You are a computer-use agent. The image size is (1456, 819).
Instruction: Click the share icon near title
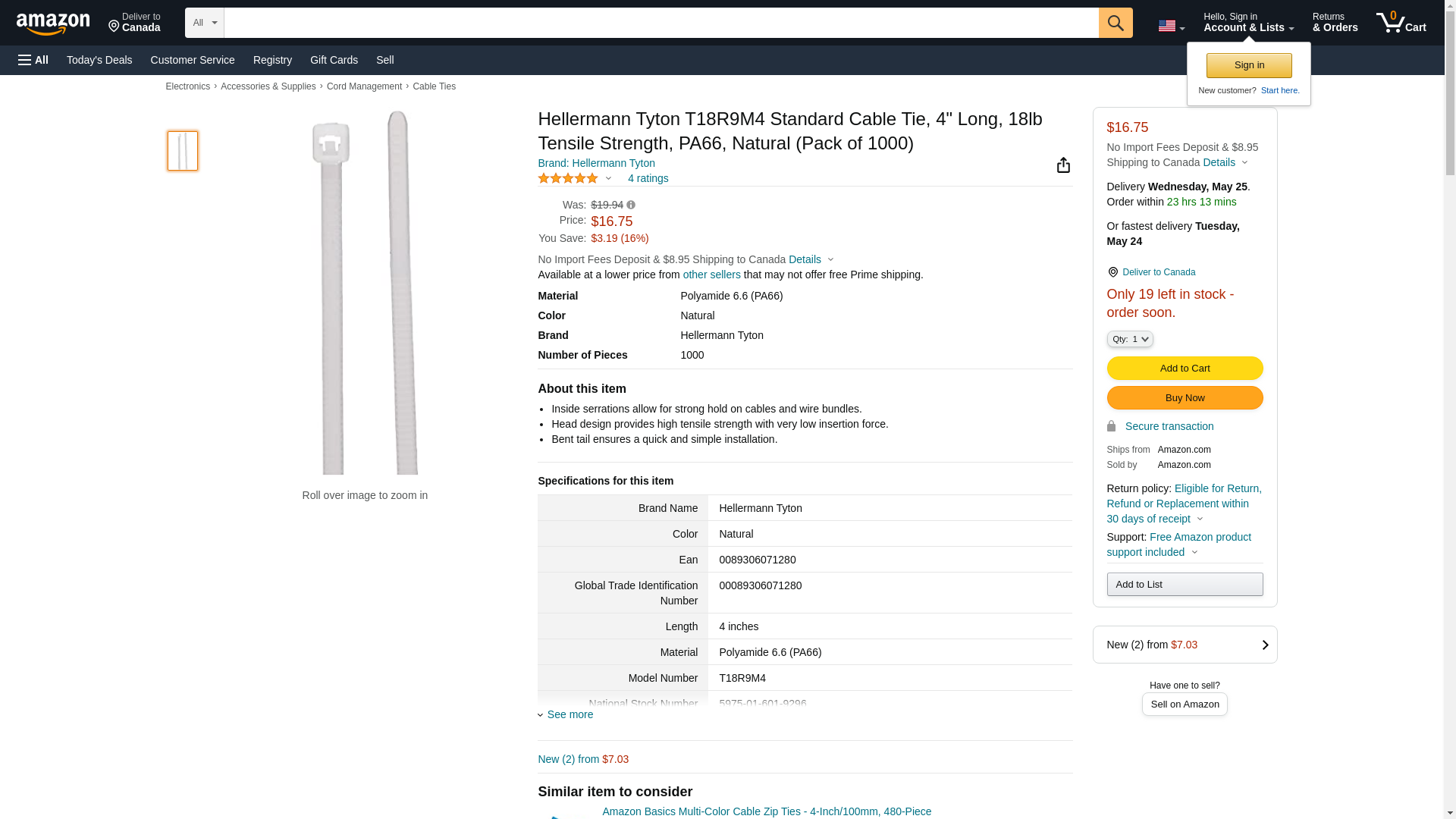[x=1063, y=165]
